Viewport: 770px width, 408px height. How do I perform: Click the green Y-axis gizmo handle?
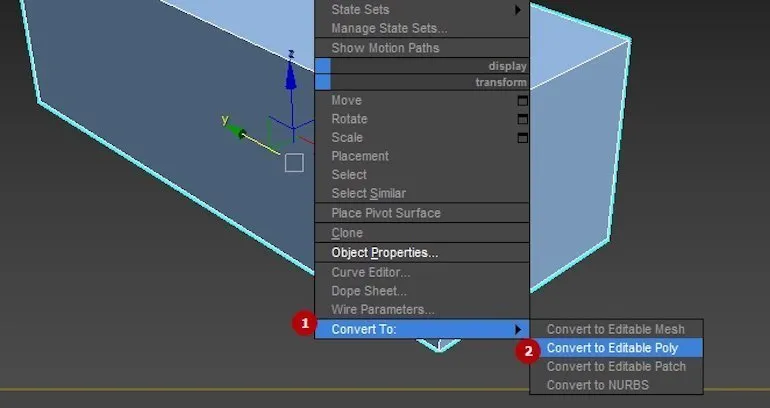click(240, 130)
